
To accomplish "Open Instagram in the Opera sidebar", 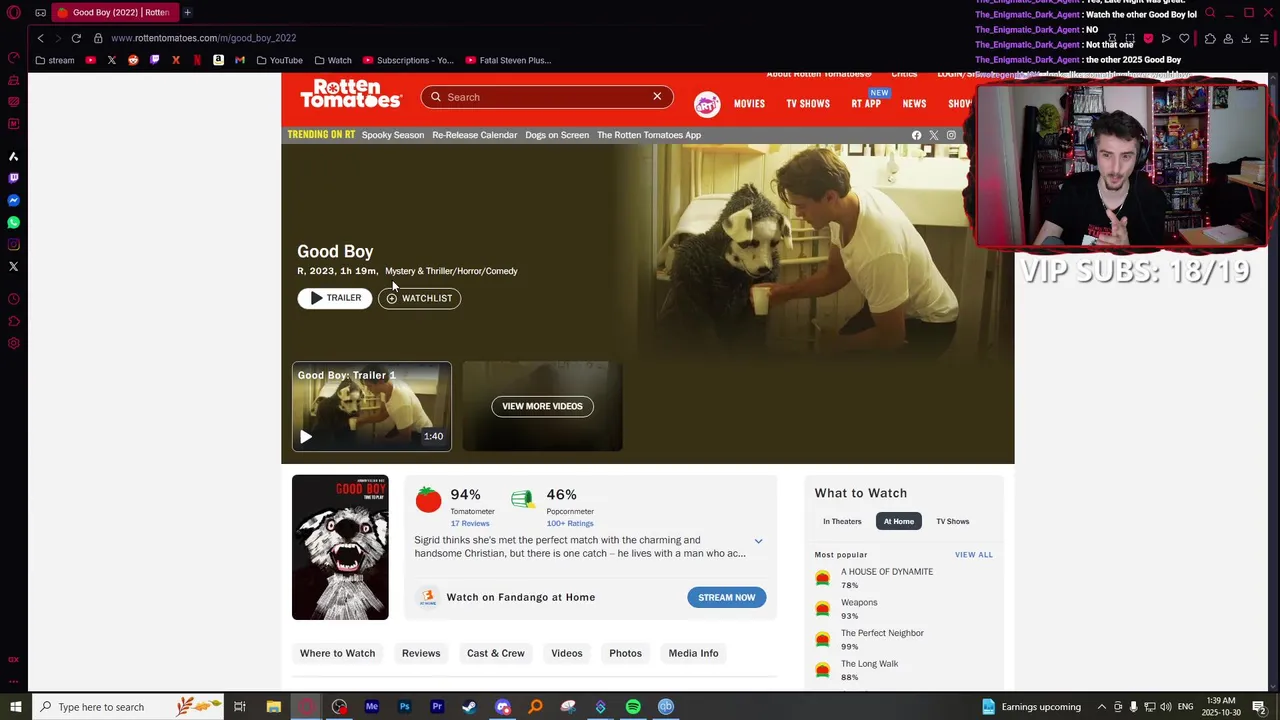I will (x=14, y=244).
